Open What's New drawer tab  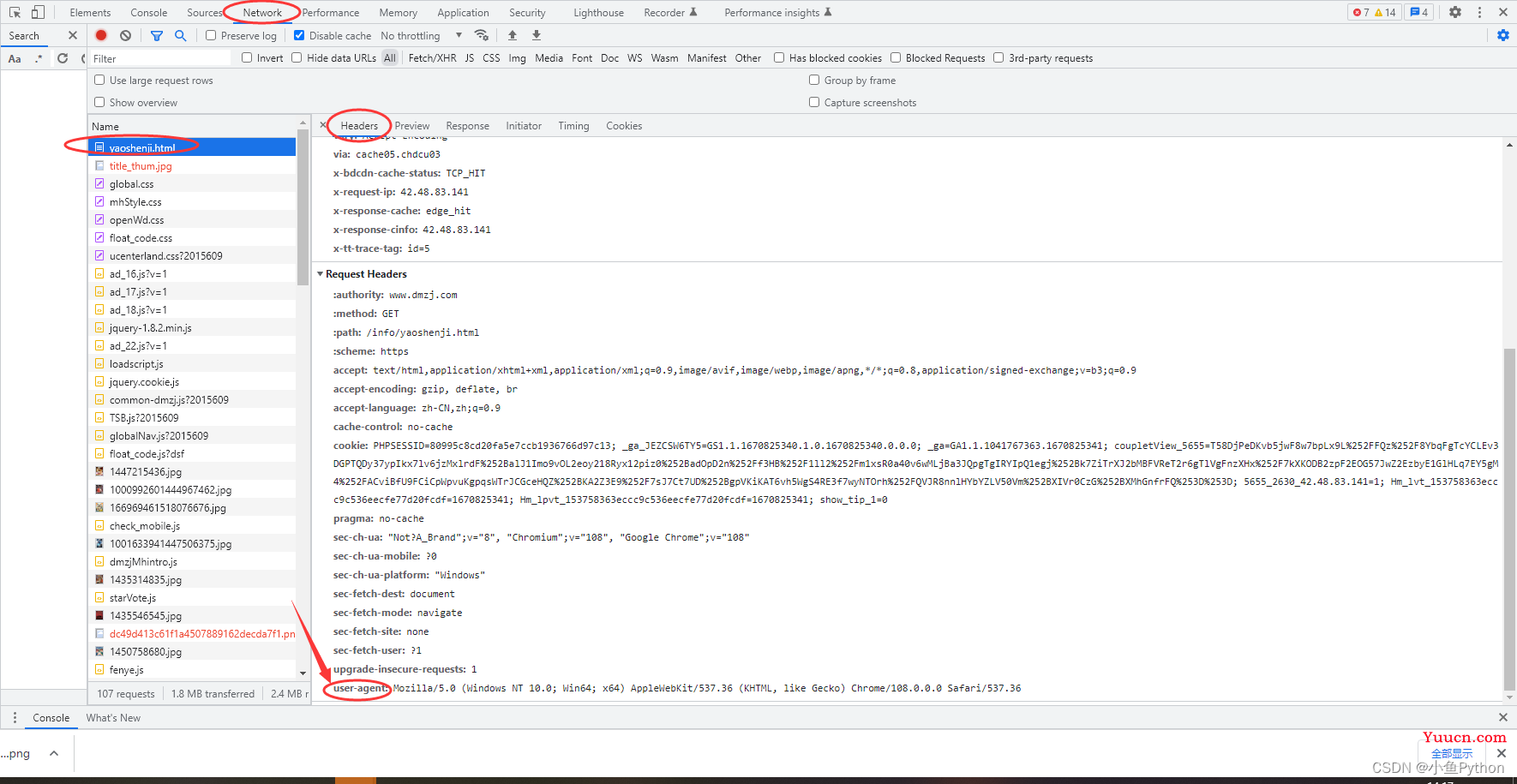(113, 717)
